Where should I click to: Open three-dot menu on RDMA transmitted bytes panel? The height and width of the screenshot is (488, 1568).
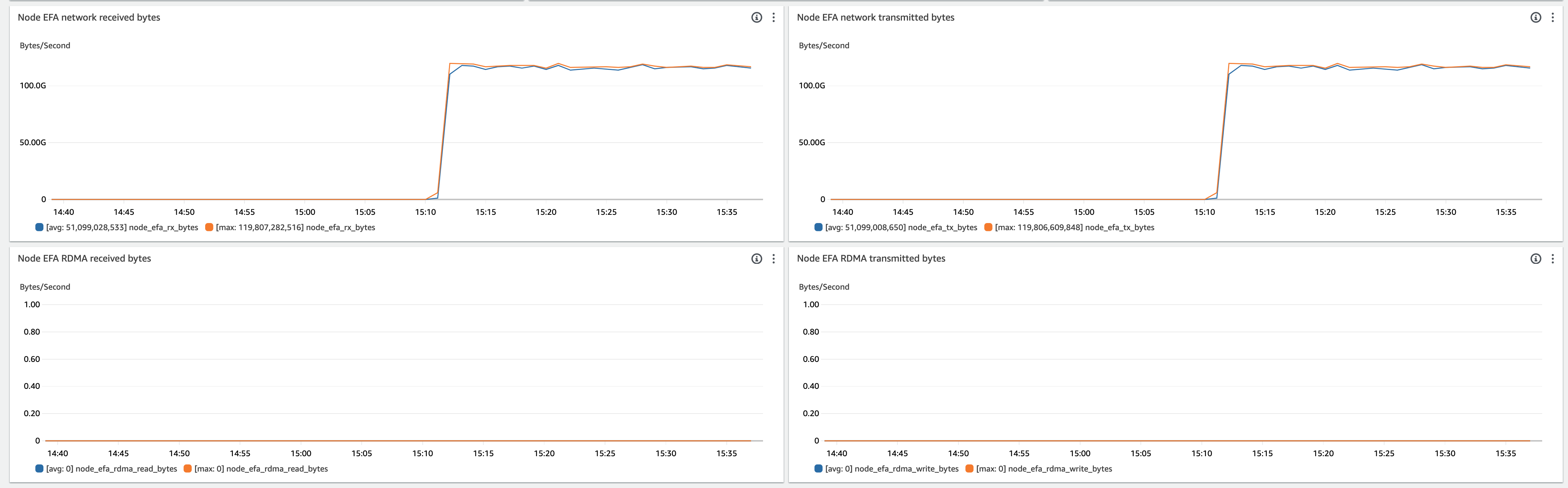pos(1553,259)
